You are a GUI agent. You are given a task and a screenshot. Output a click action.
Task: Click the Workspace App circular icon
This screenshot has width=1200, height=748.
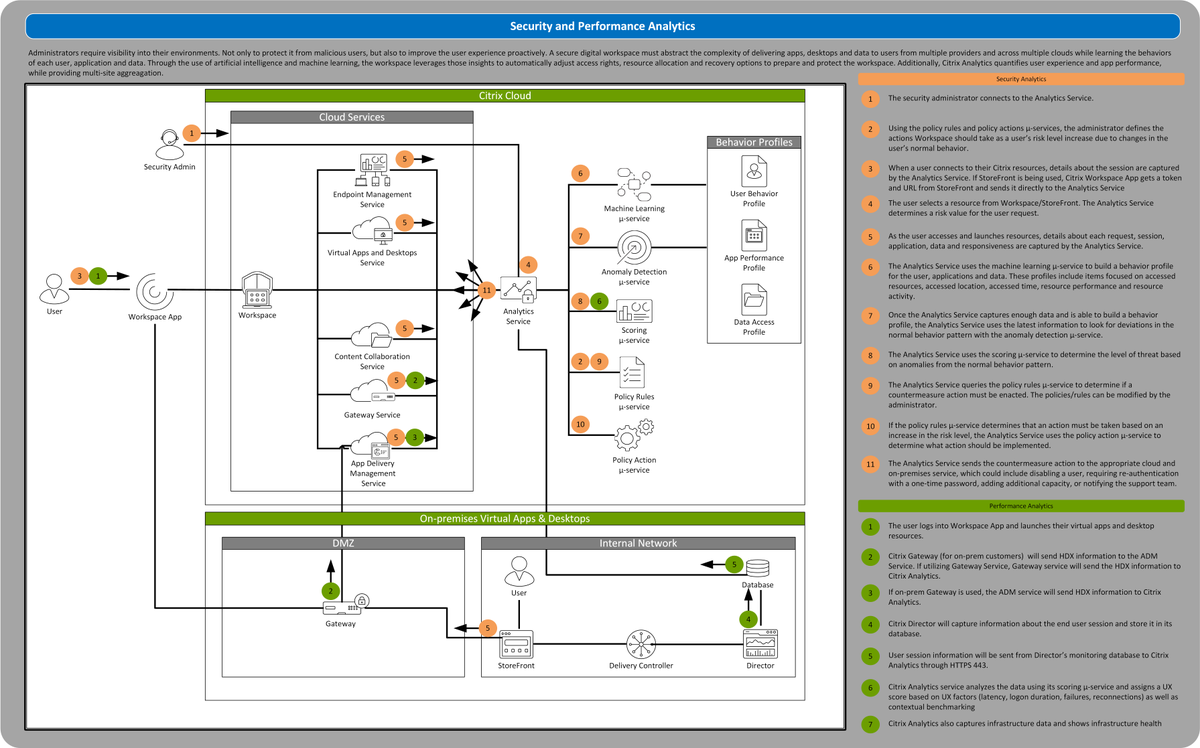153,291
